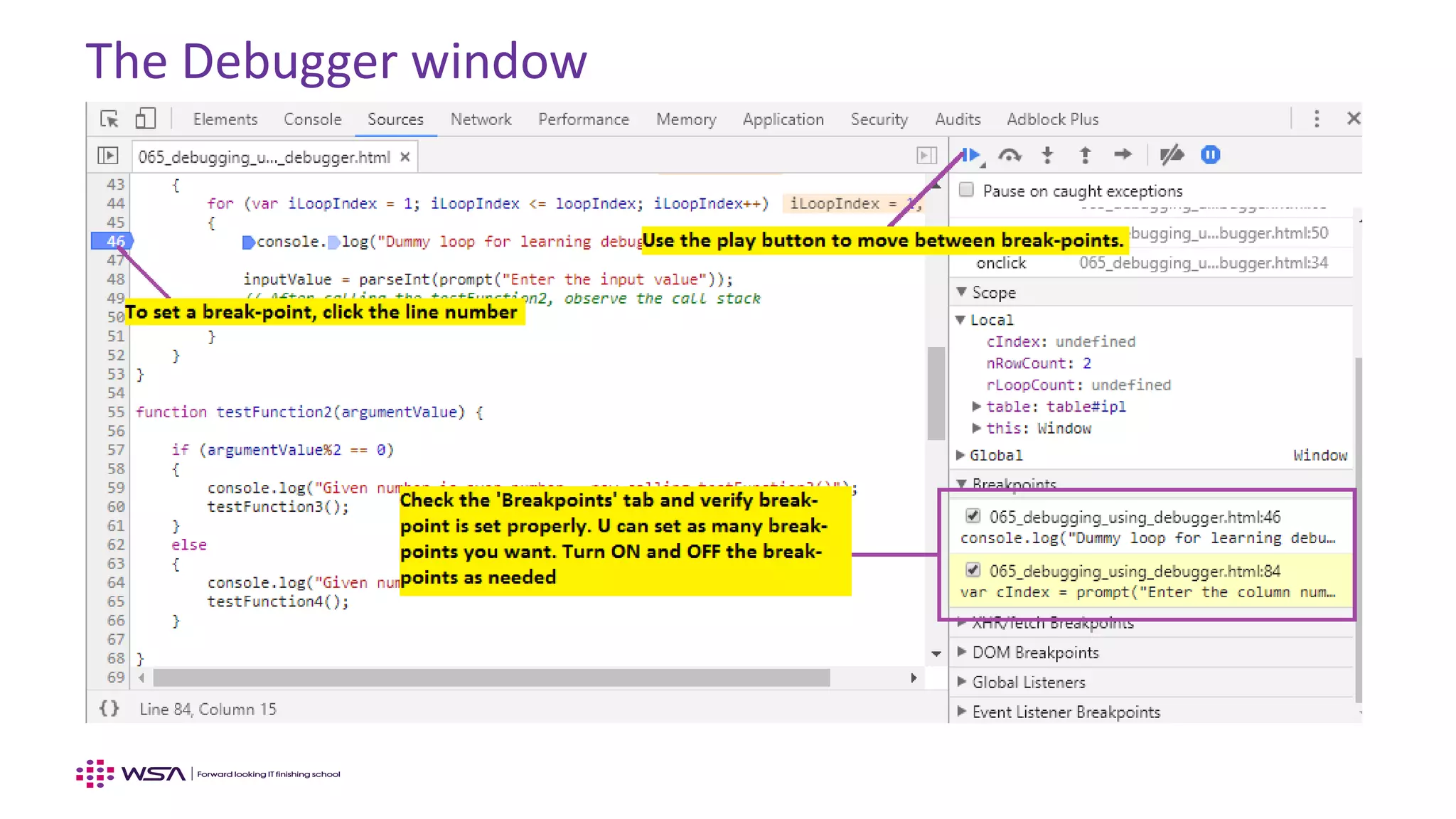This screenshot has height=819, width=1456.
Task: Select the 065_debugging_u..._debugger.html file tab
Action: 264,157
